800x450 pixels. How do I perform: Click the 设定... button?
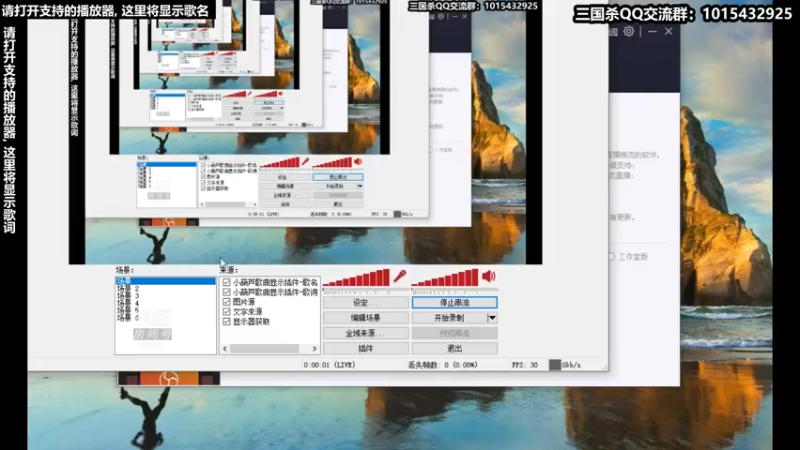click(366, 303)
